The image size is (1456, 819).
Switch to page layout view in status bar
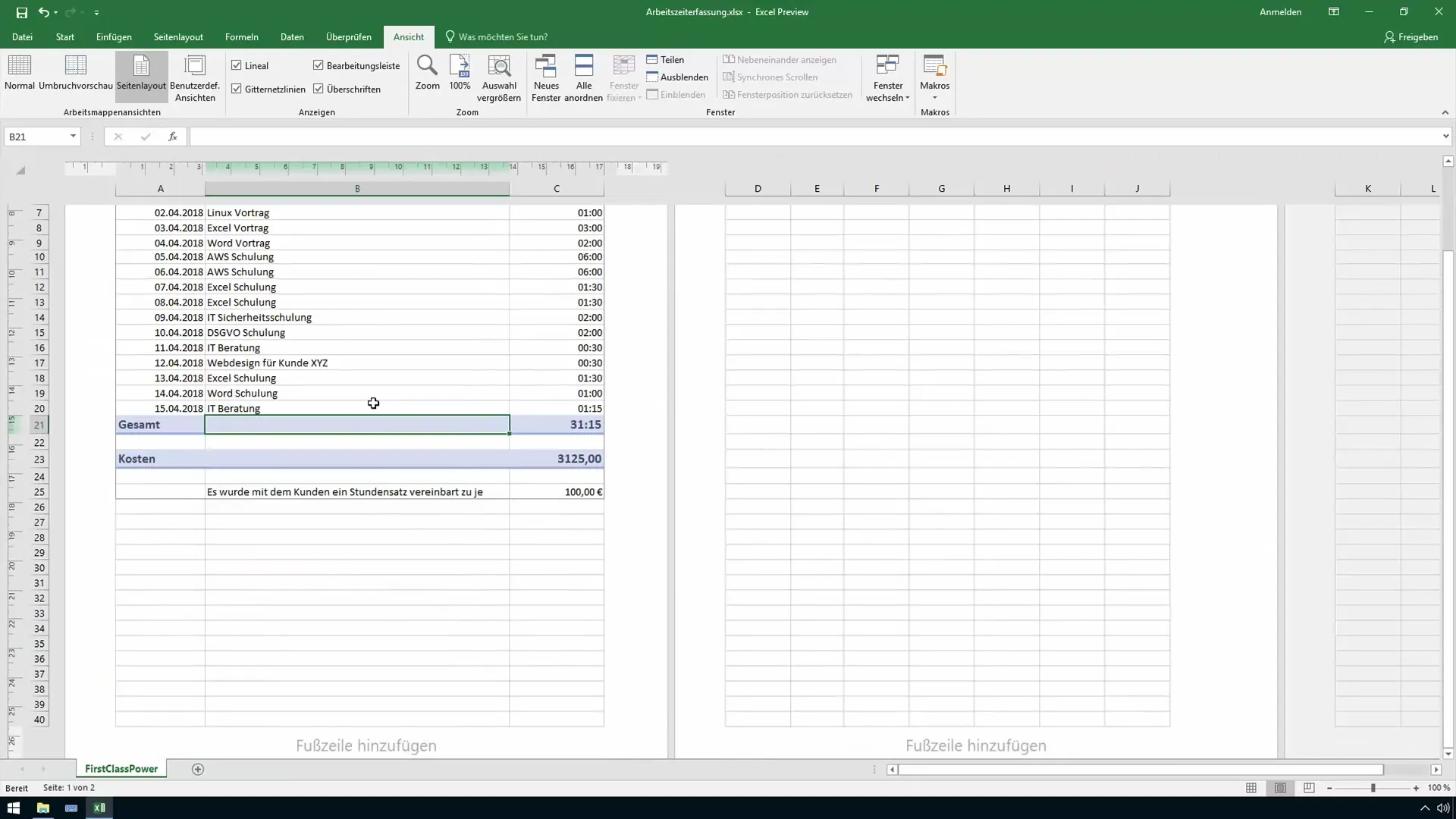tap(1280, 788)
